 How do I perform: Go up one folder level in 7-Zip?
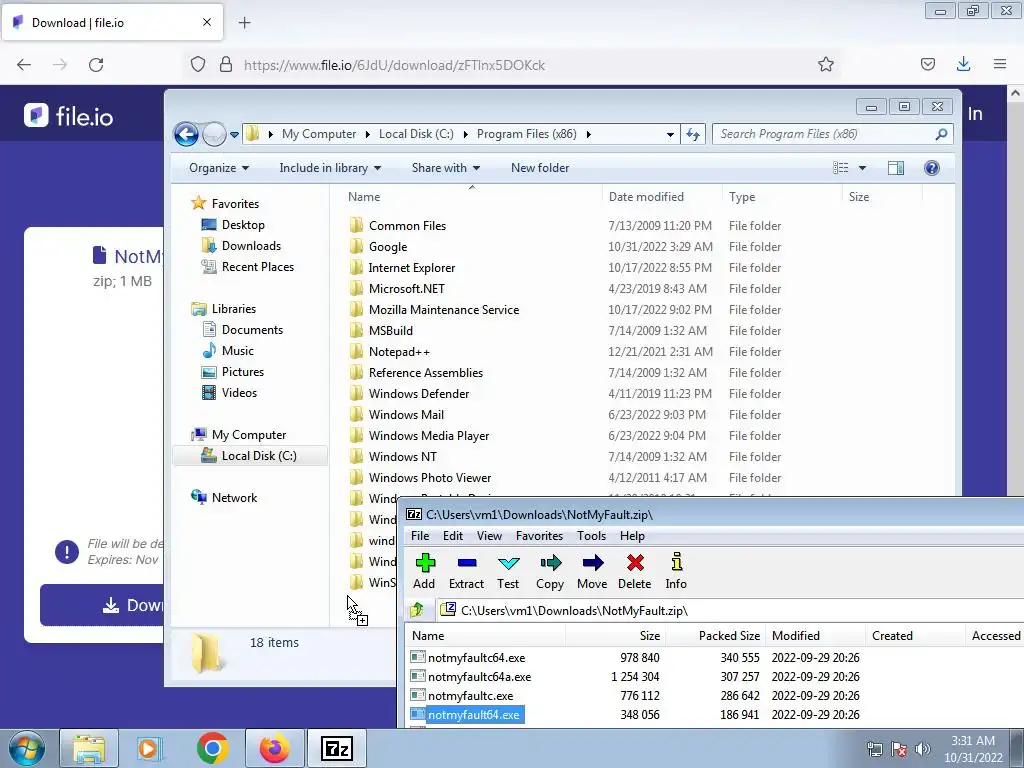(x=417, y=611)
